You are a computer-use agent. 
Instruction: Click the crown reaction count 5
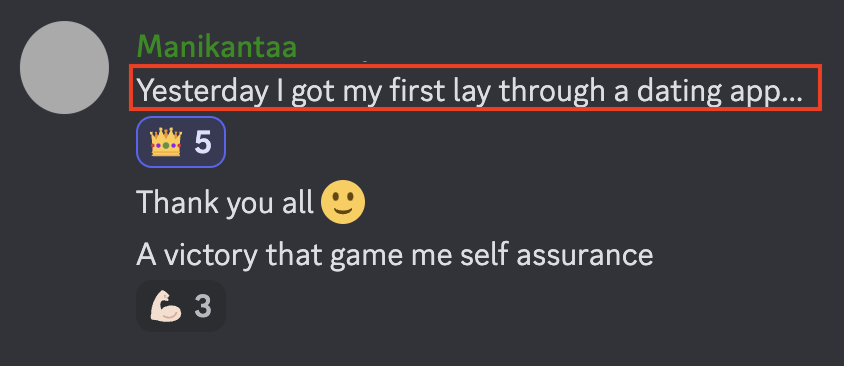click(x=203, y=143)
